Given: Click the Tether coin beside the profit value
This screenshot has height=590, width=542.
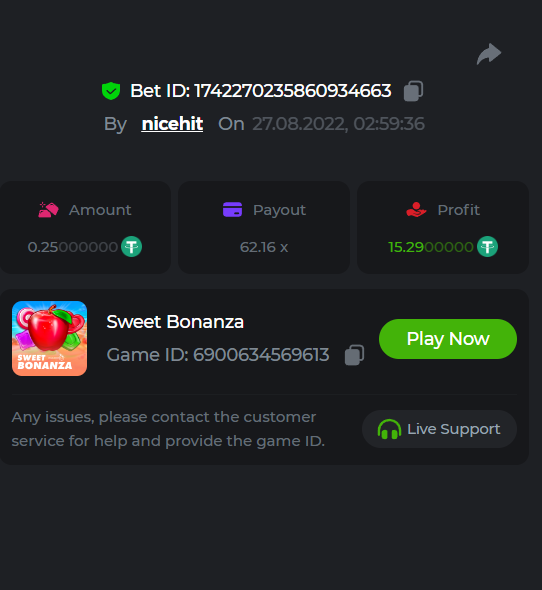Looking at the screenshot, I should (487, 247).
